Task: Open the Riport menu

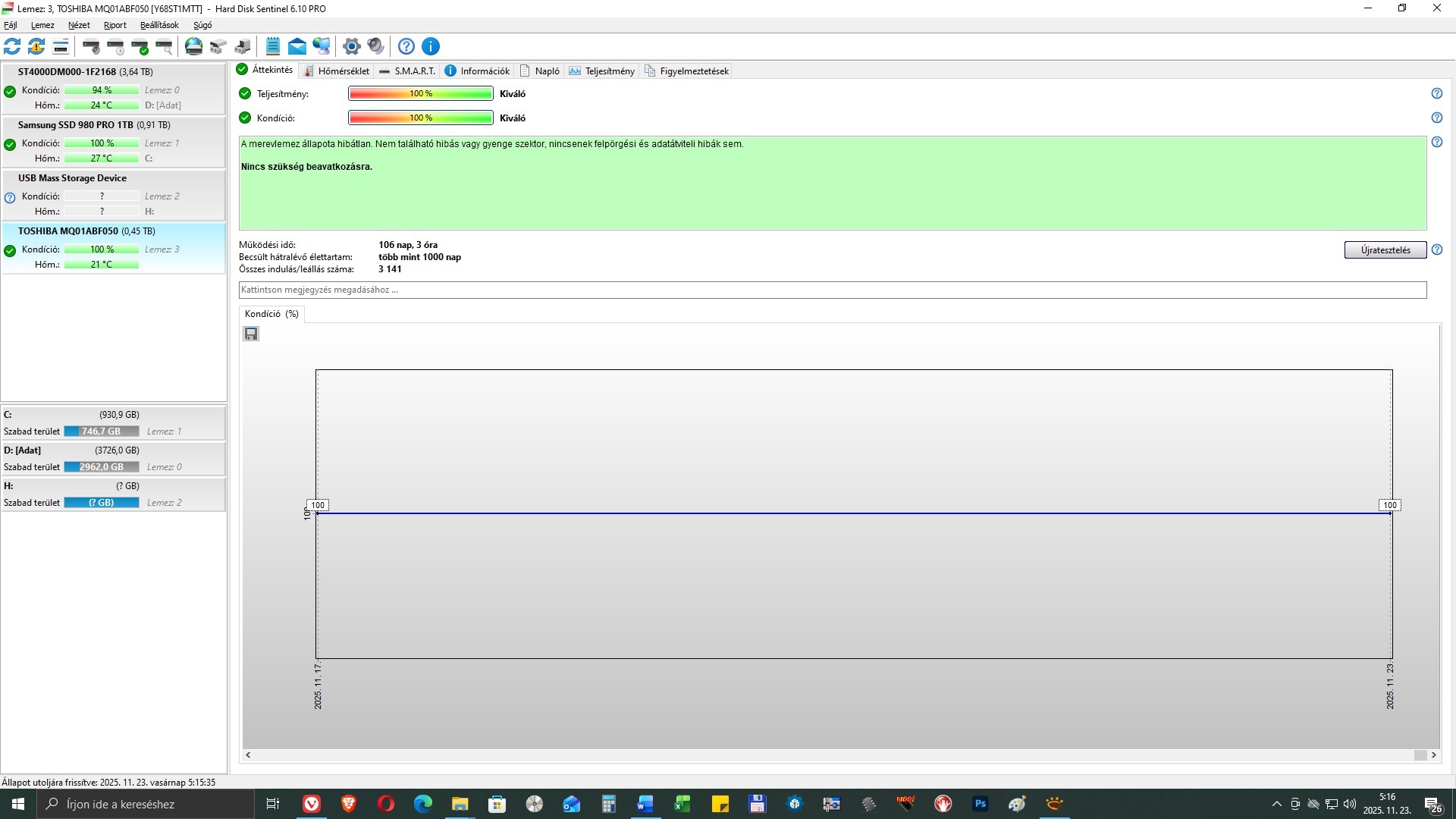Action: (x=115, y=25)
